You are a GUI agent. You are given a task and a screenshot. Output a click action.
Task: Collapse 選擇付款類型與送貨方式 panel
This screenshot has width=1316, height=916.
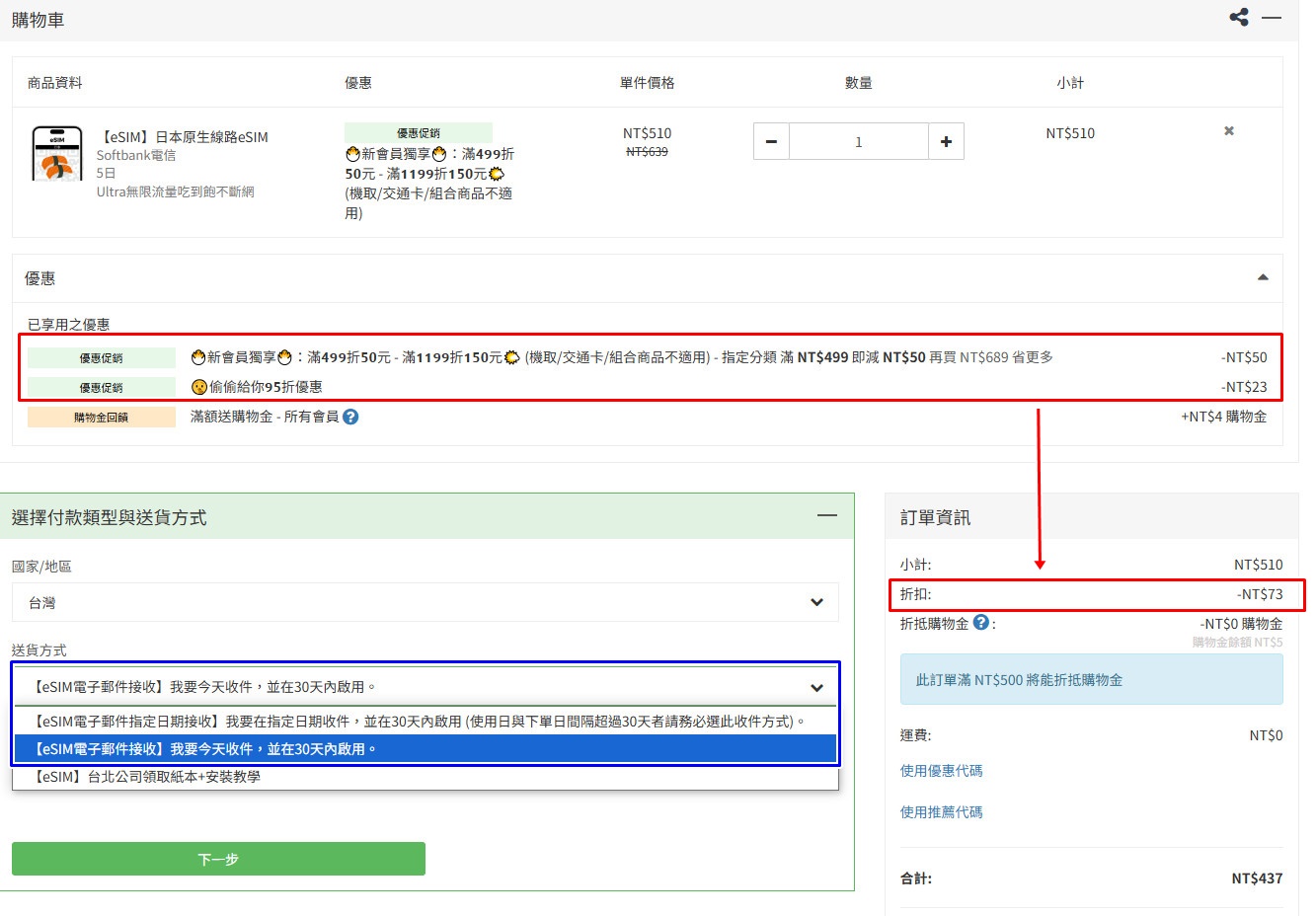826,515
